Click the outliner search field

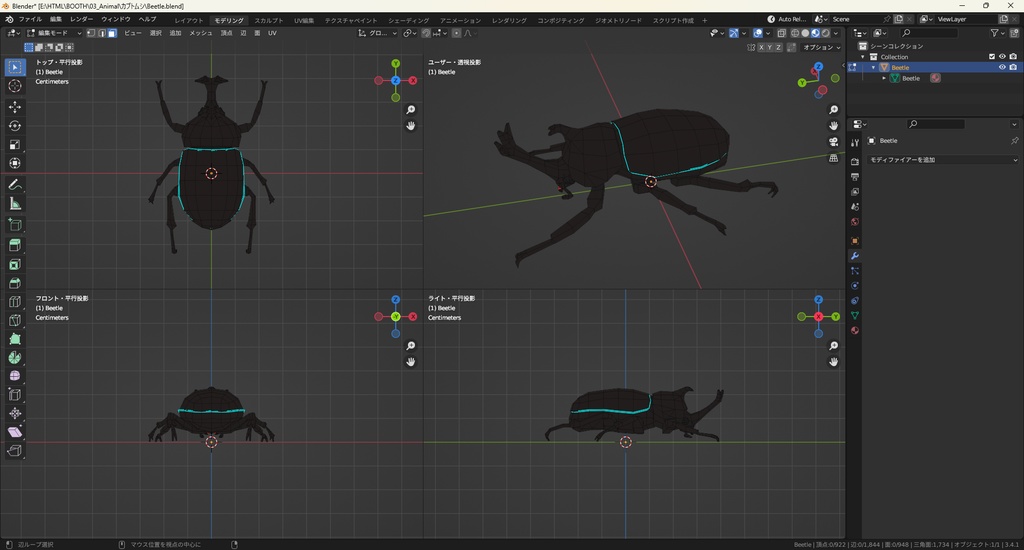[929, 33]
